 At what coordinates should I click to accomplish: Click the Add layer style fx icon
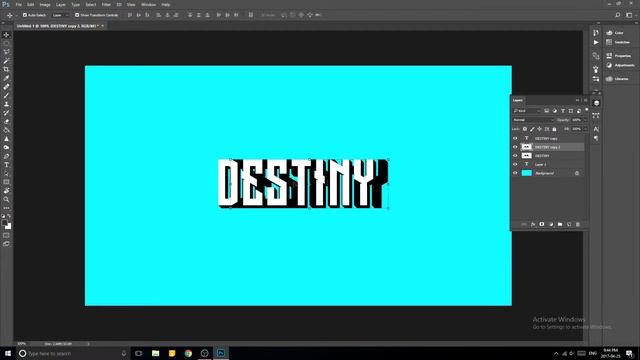click(533, 224)
